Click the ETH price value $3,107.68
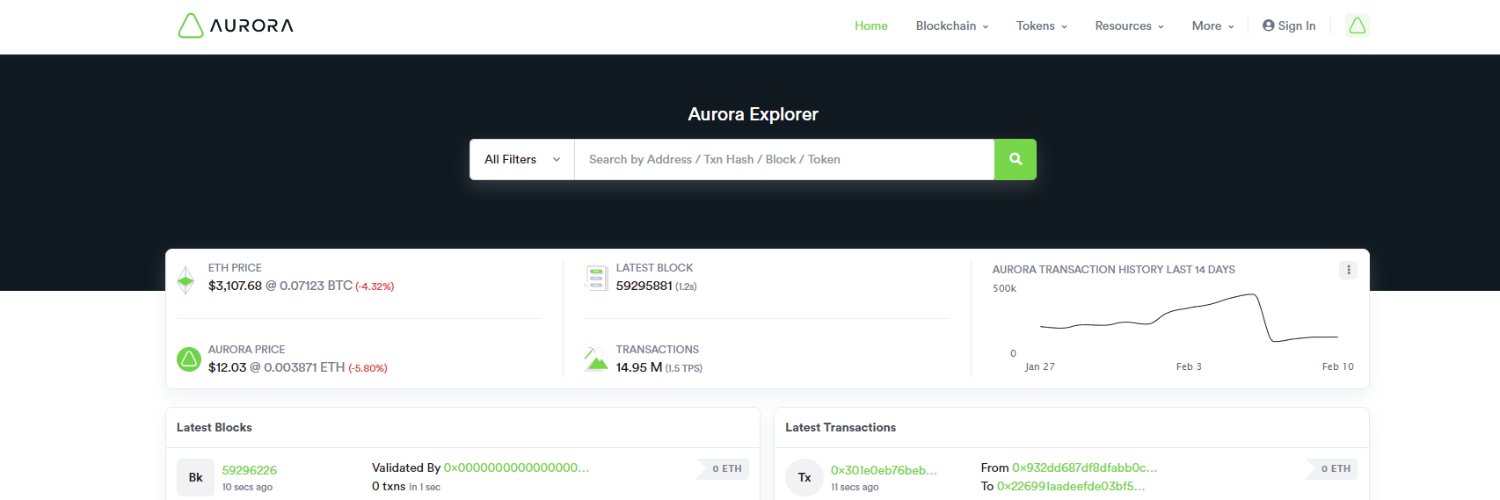Viewport: 1500px width, 500px height. tap(234, 285)
